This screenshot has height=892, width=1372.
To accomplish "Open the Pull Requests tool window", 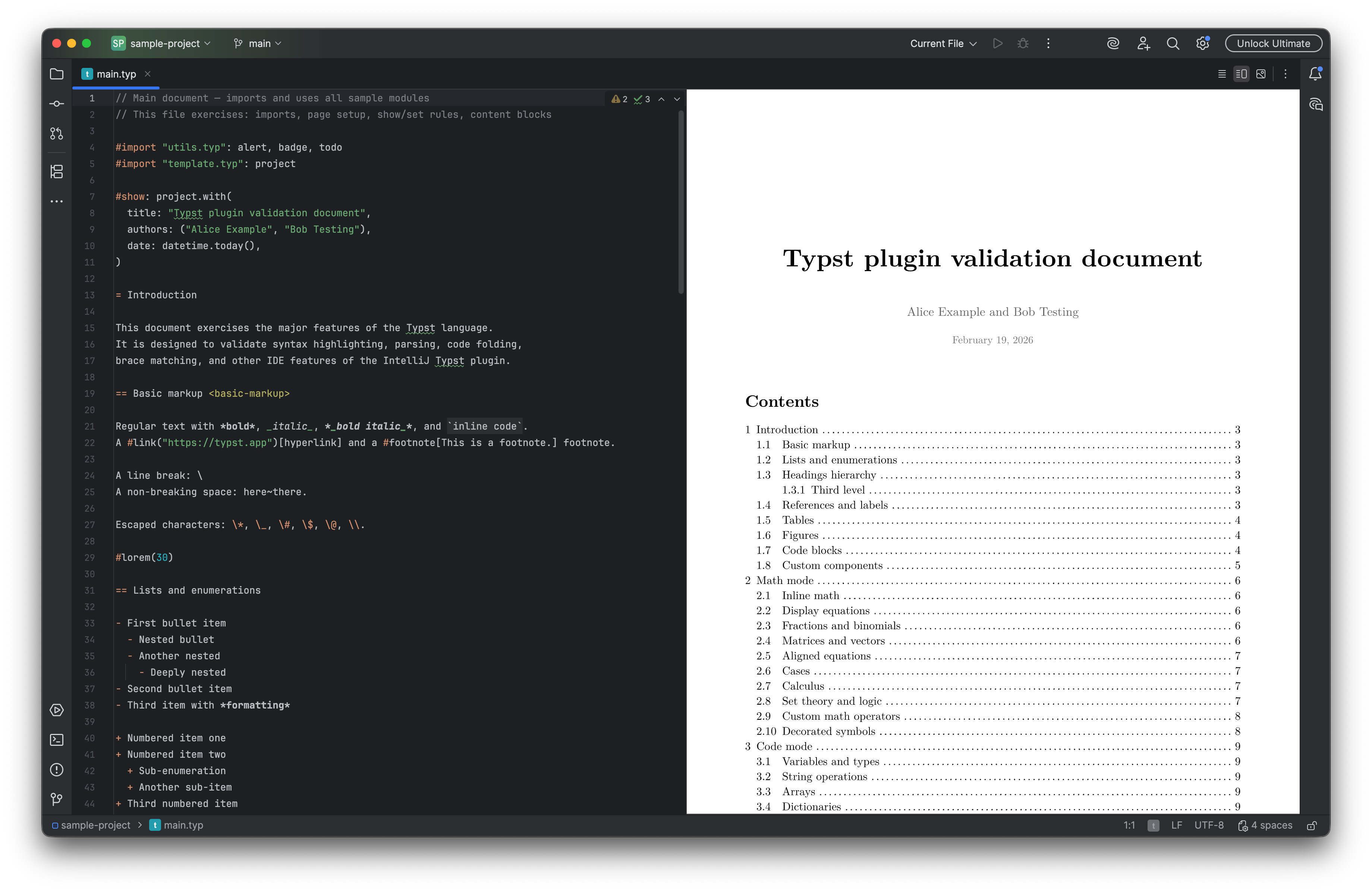I will [57, 134].
